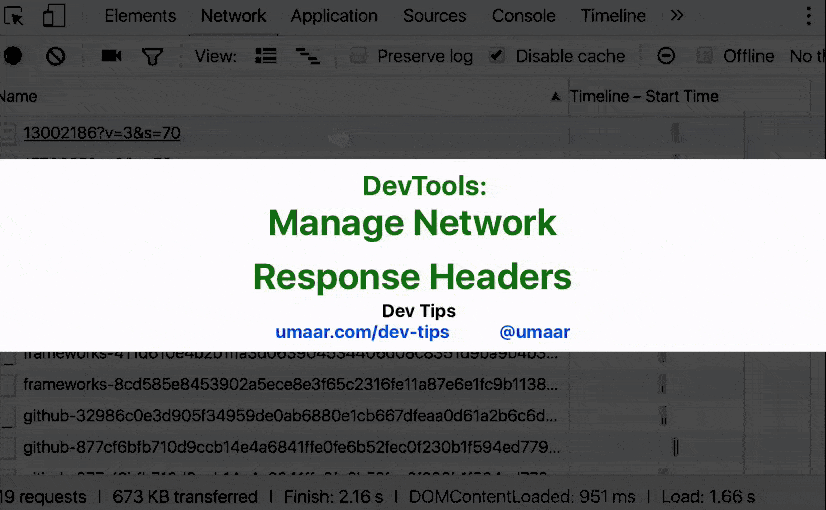Image resolution: width=826 pixels, height=510 pixels.
Task: Show more tabs with the chevron
Action: tap(677, 16)
